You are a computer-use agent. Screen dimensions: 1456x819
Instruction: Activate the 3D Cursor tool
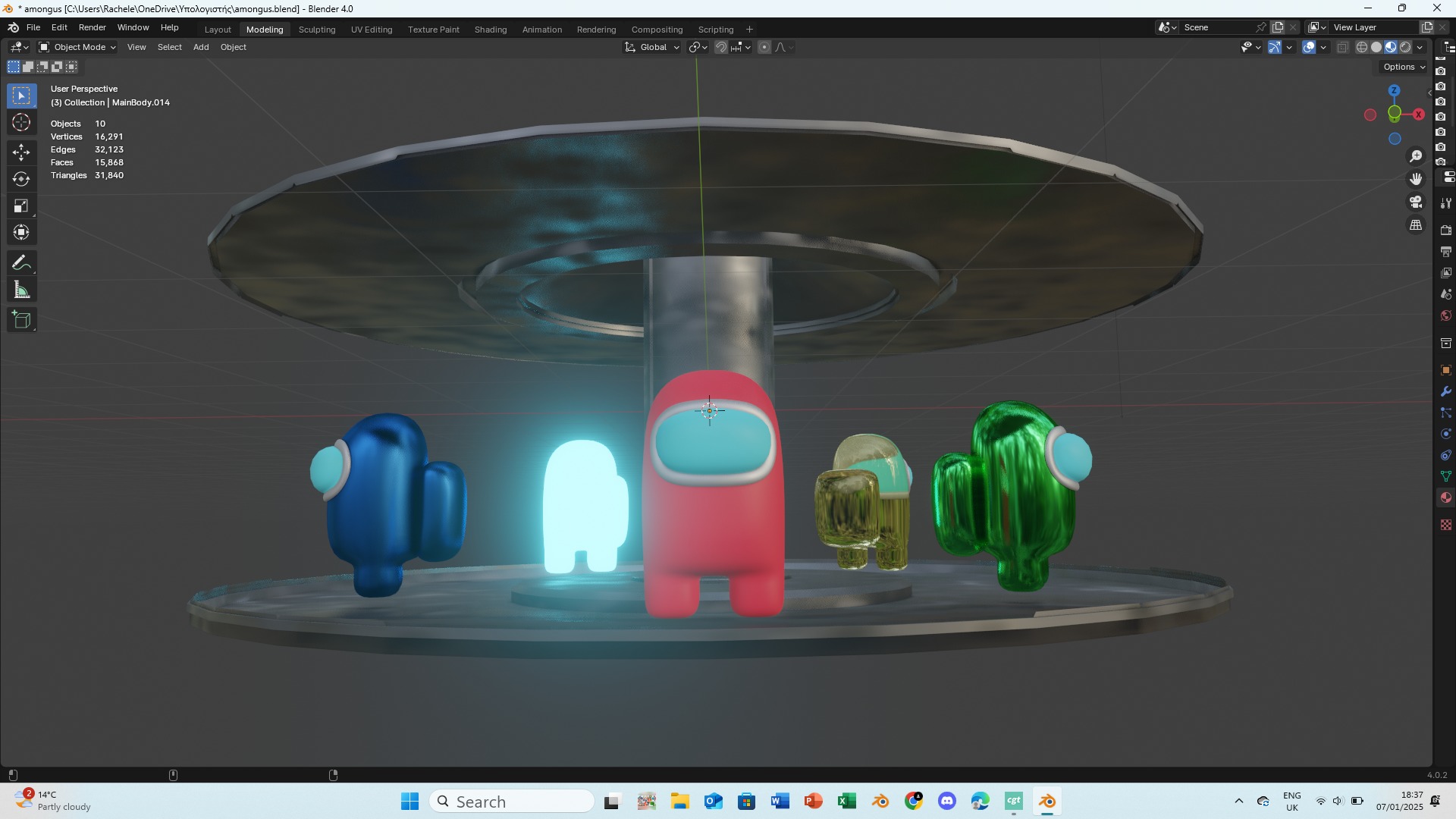21,122
